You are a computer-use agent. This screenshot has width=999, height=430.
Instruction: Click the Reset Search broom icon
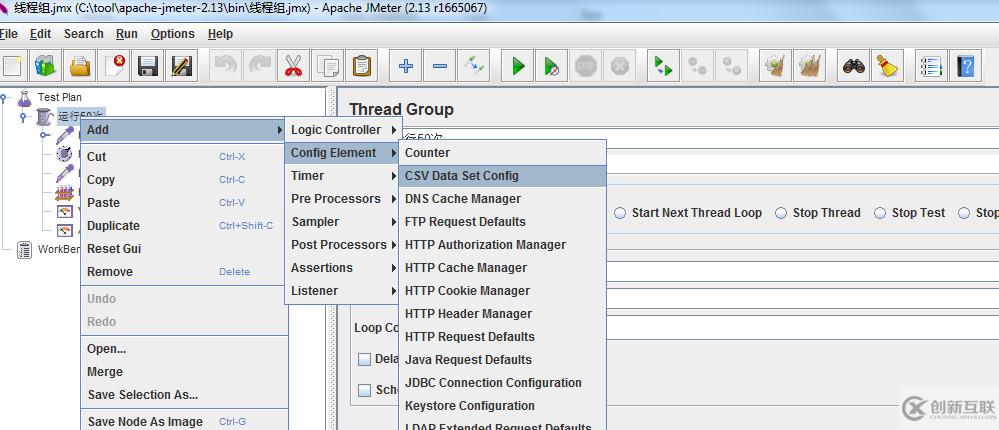tap(887, 66)
